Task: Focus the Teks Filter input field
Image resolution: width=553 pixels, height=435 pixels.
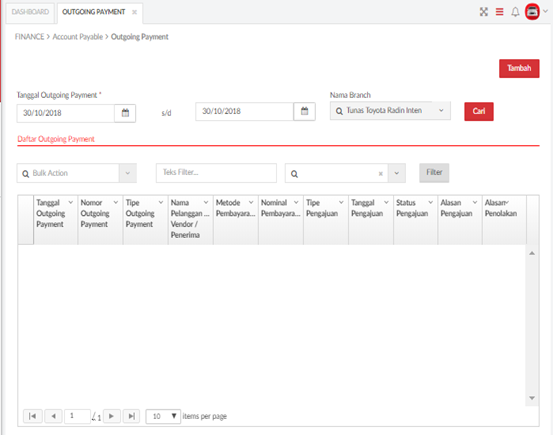Action: click(x=216, y=173)
